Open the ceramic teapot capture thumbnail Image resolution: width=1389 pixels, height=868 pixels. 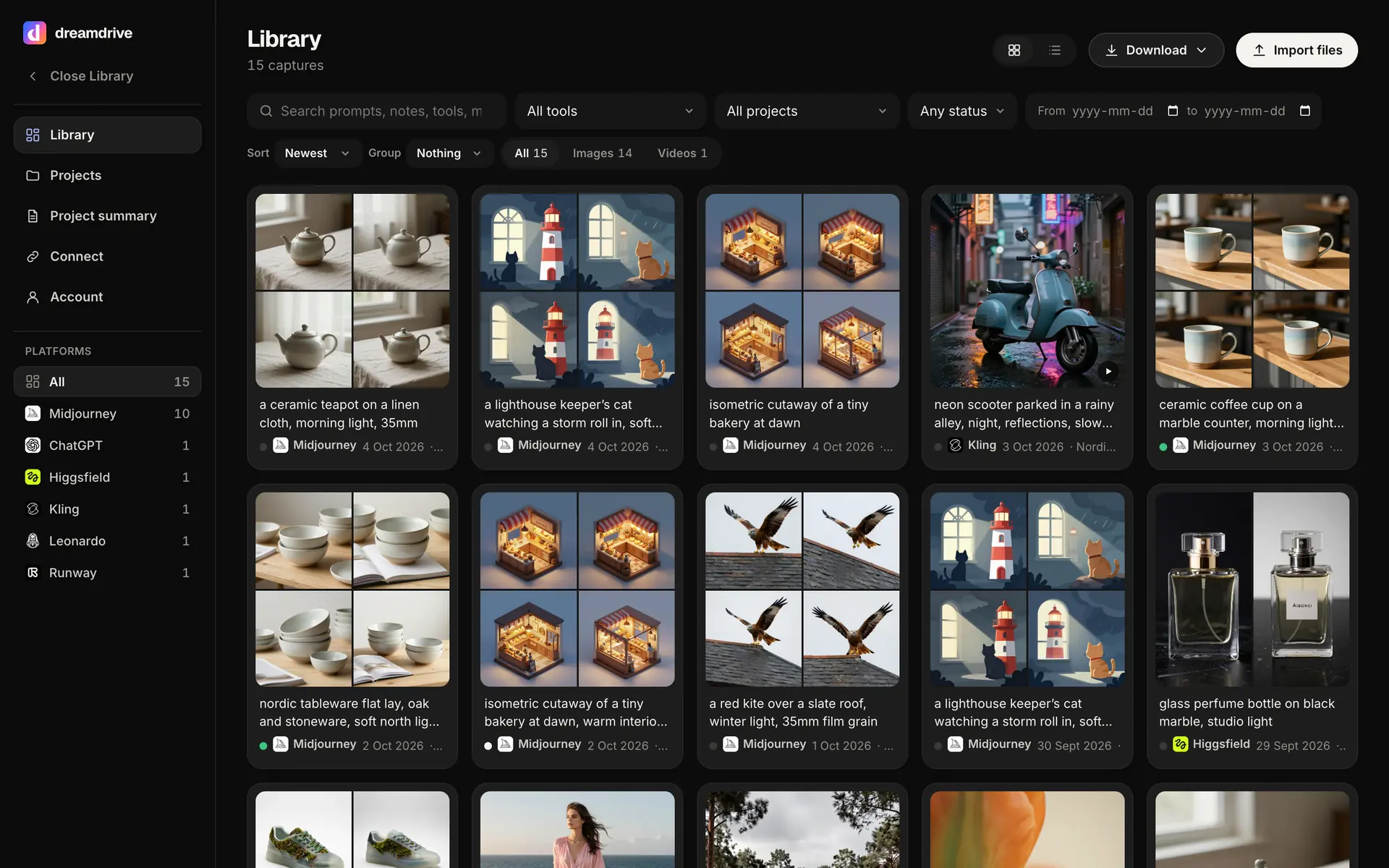click(x=352, y=290)
